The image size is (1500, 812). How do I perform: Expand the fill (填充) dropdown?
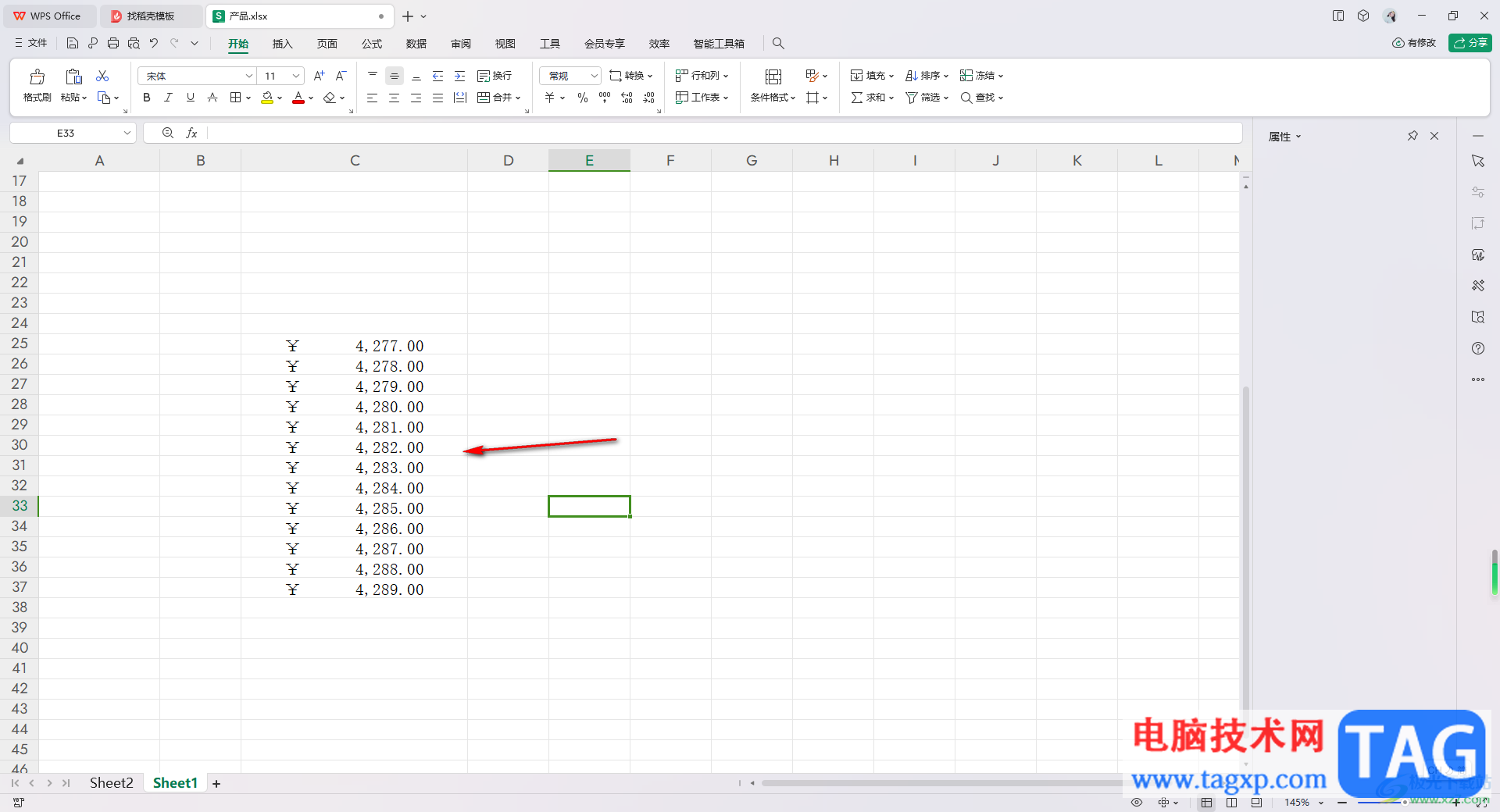pyautogui.click(x=891, y=77)
